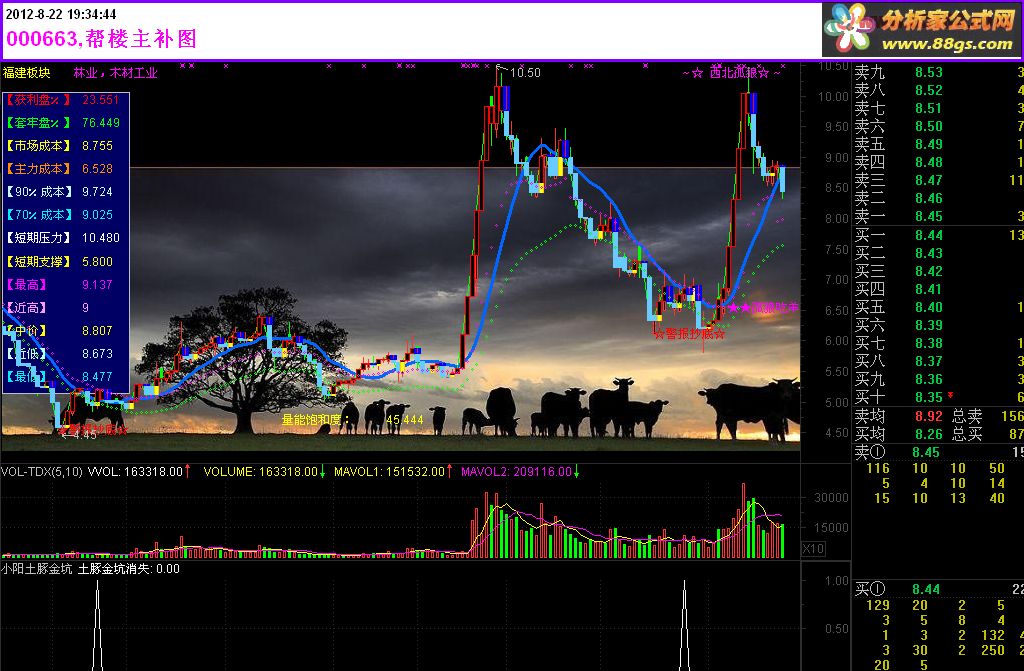Select the 套牢盘% 76.449 row
Screen dimensions: 1024x671
pos(63,122)
